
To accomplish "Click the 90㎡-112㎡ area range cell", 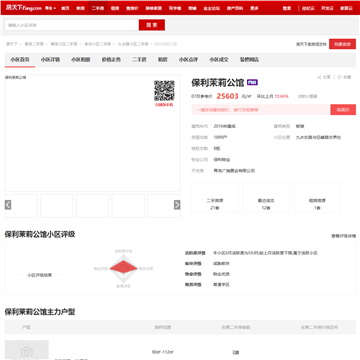I will tap(163, 352).
